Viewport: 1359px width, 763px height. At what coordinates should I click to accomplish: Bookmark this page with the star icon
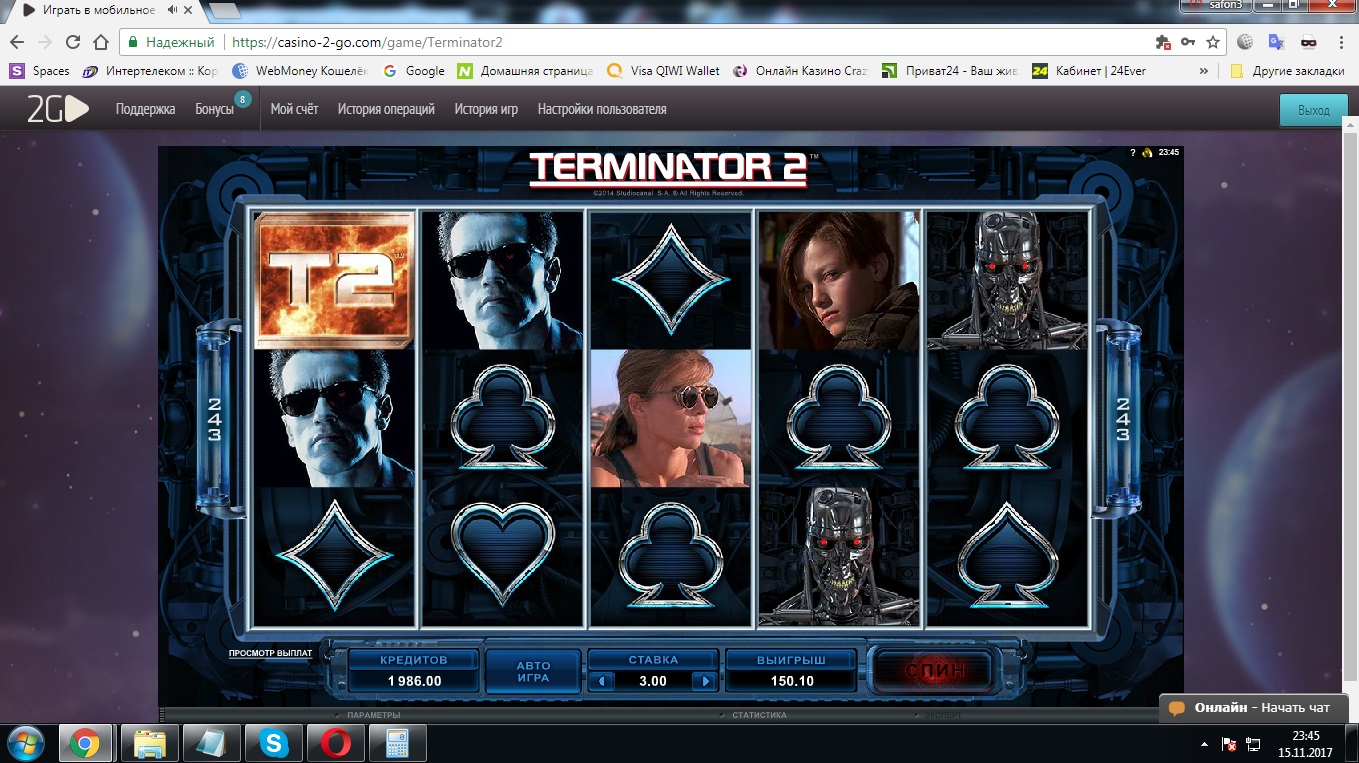pyautogui.click(x=1213, y=42)
